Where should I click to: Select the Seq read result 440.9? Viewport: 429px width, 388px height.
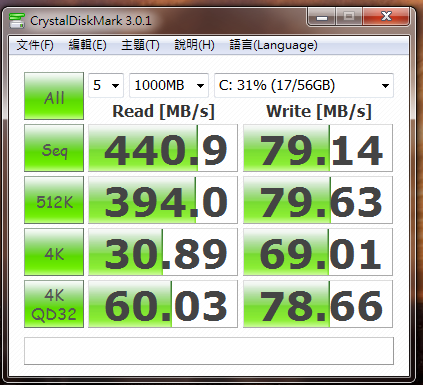(x=163, y=148)
